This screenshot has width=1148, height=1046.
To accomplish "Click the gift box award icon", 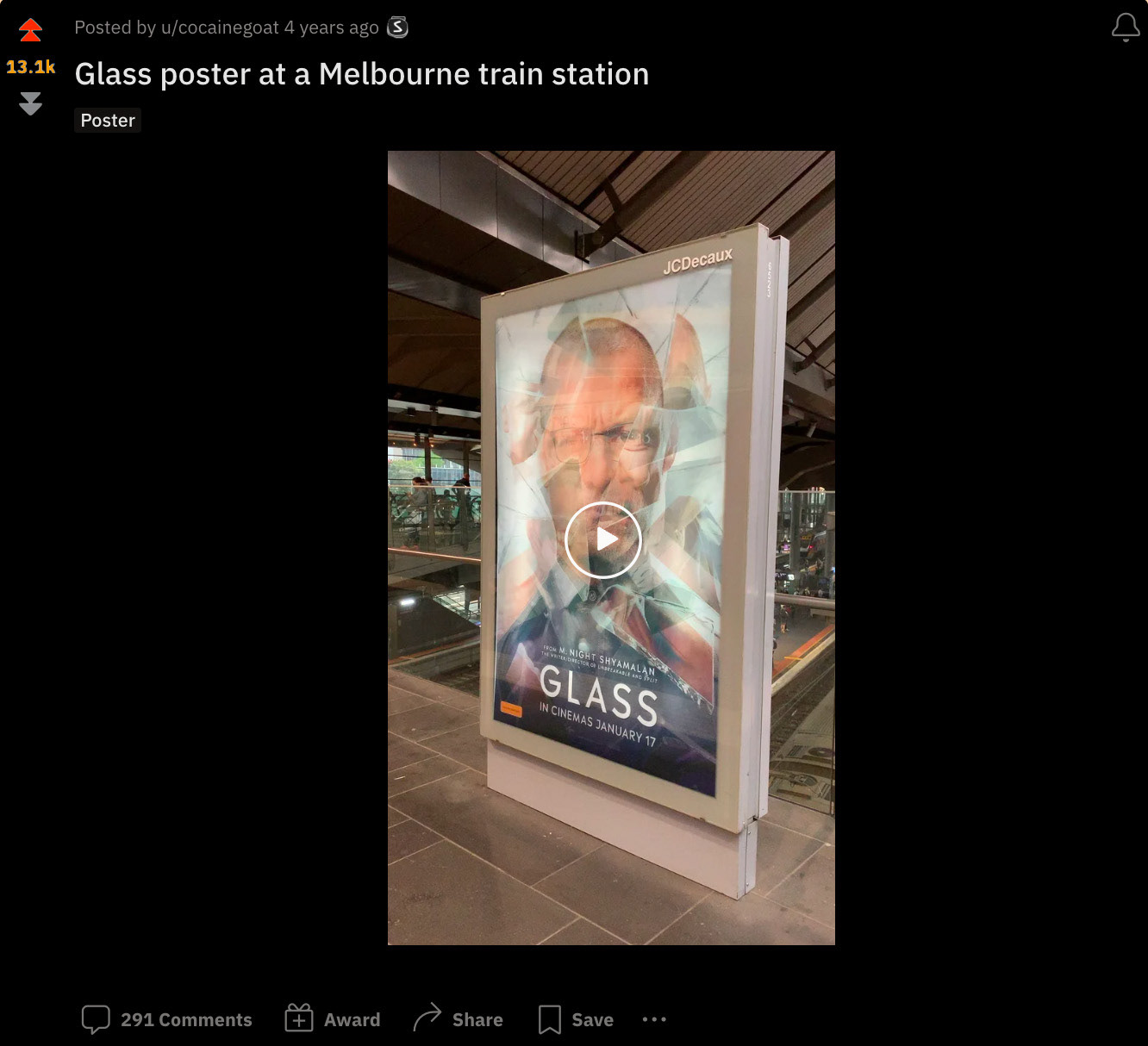I will (299, 1018).
